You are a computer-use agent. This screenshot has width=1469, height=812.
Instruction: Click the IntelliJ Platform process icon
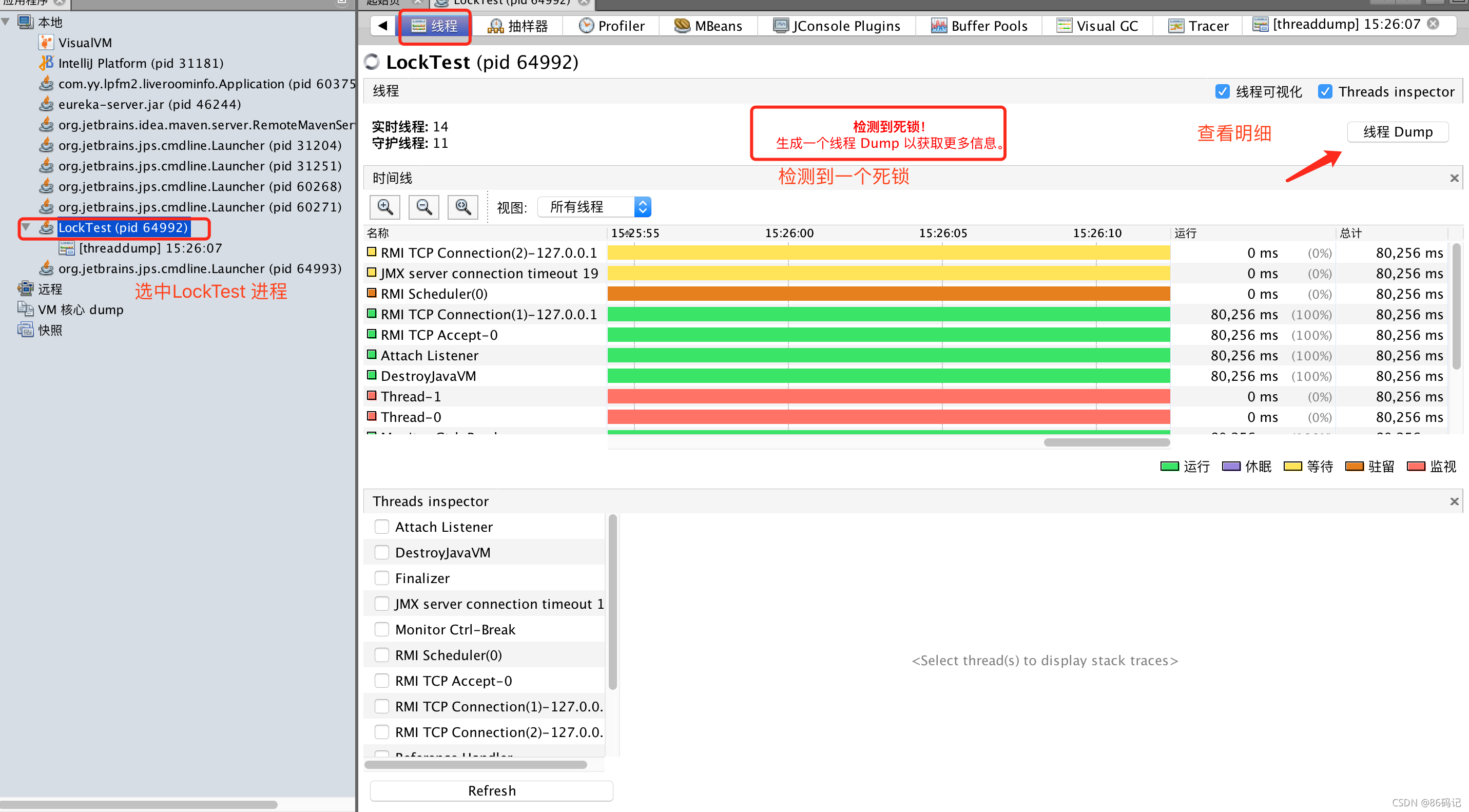point(46,63)
